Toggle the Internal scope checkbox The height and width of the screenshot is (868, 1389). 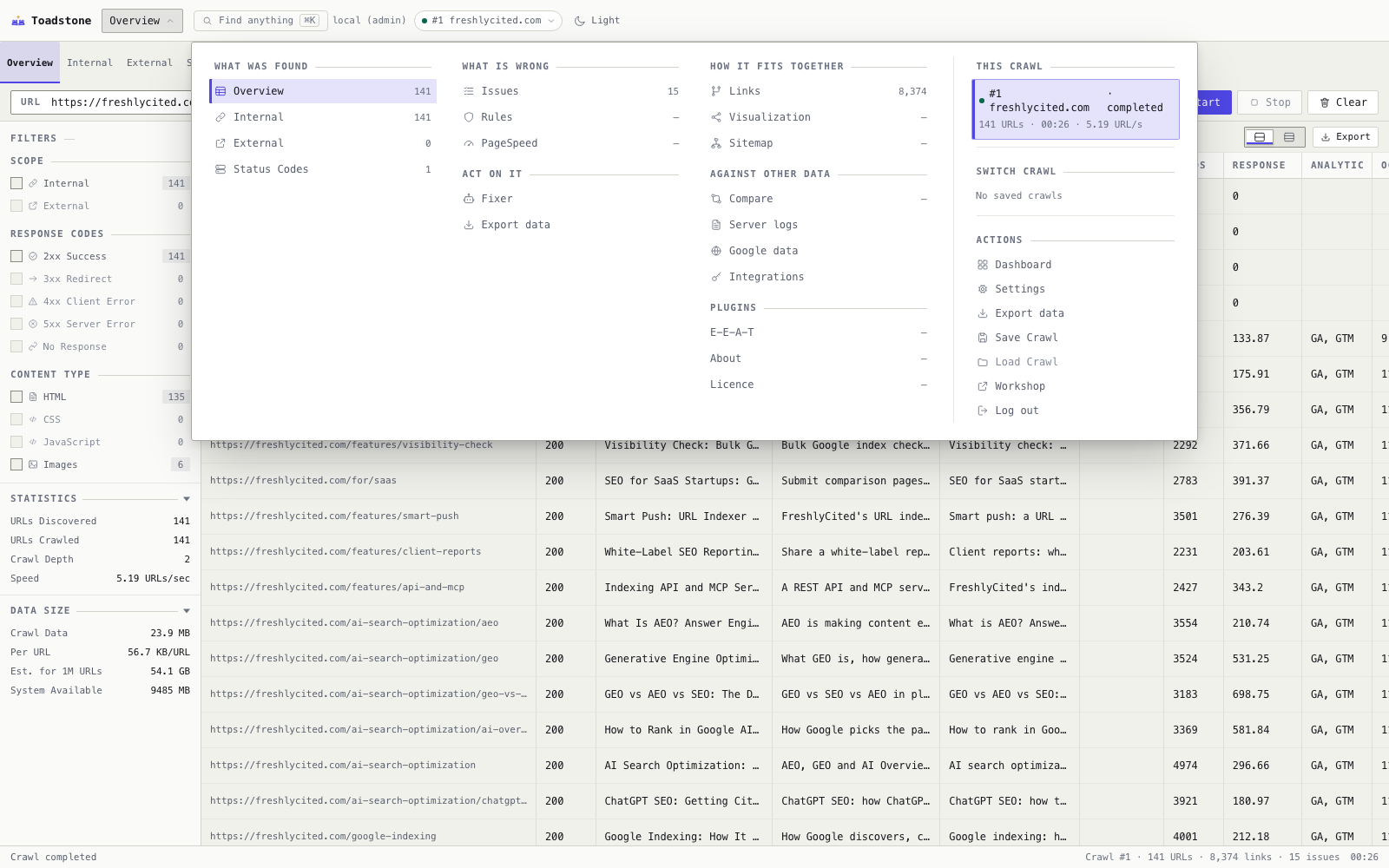coord(16,183)
